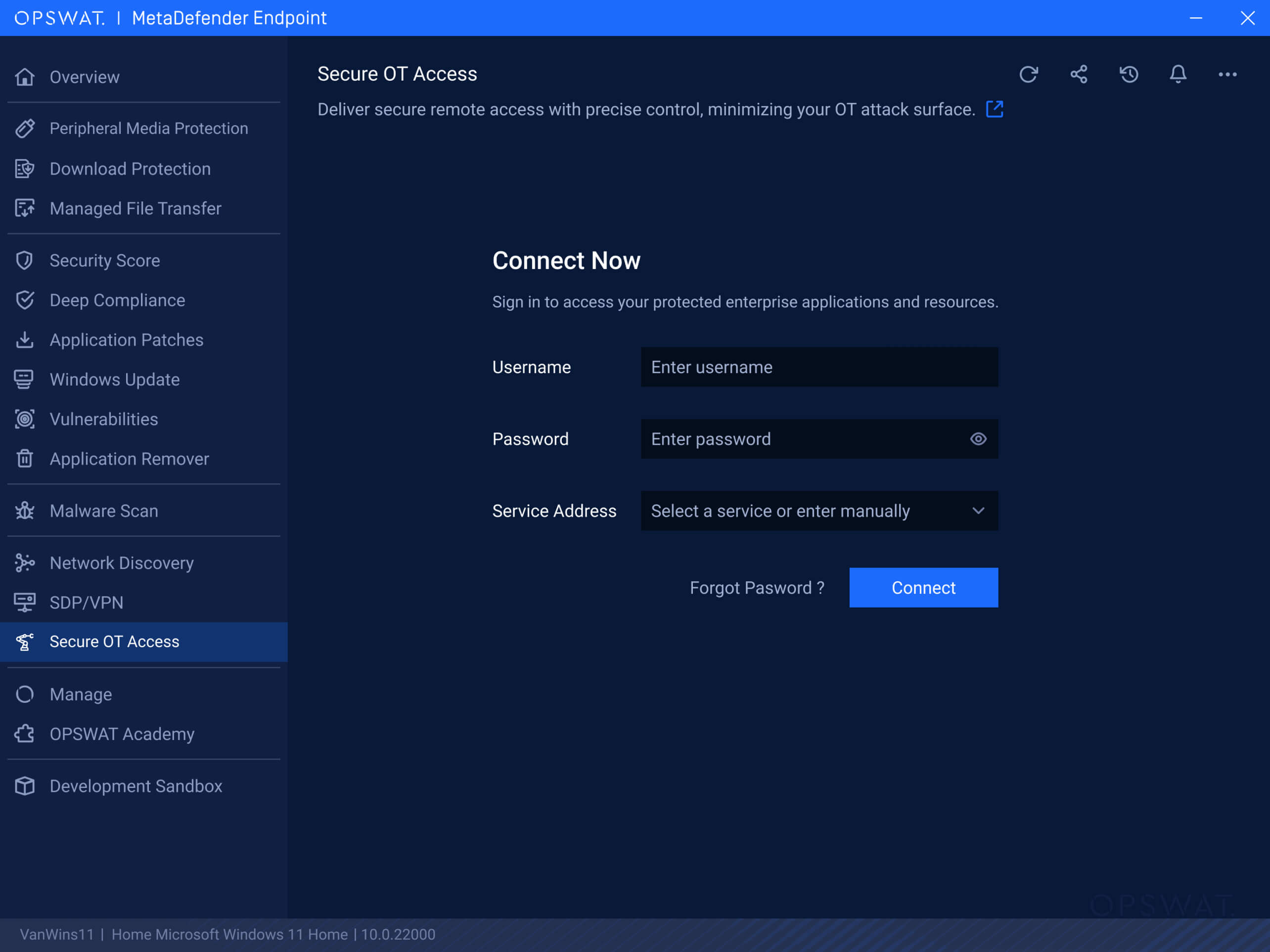Open the Service Address dropdown
This screenshot has height=952, width=1270.
point(819,511)
